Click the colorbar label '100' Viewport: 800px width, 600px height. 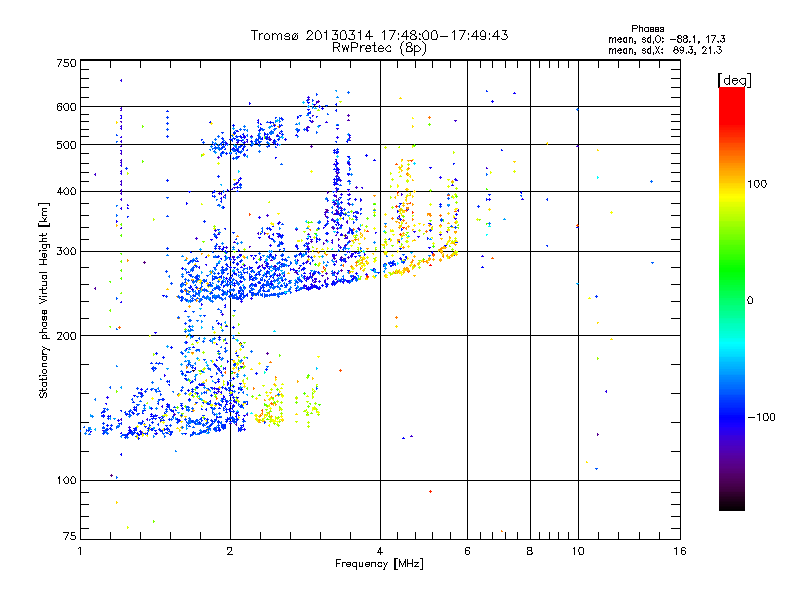tap(757, 184)
